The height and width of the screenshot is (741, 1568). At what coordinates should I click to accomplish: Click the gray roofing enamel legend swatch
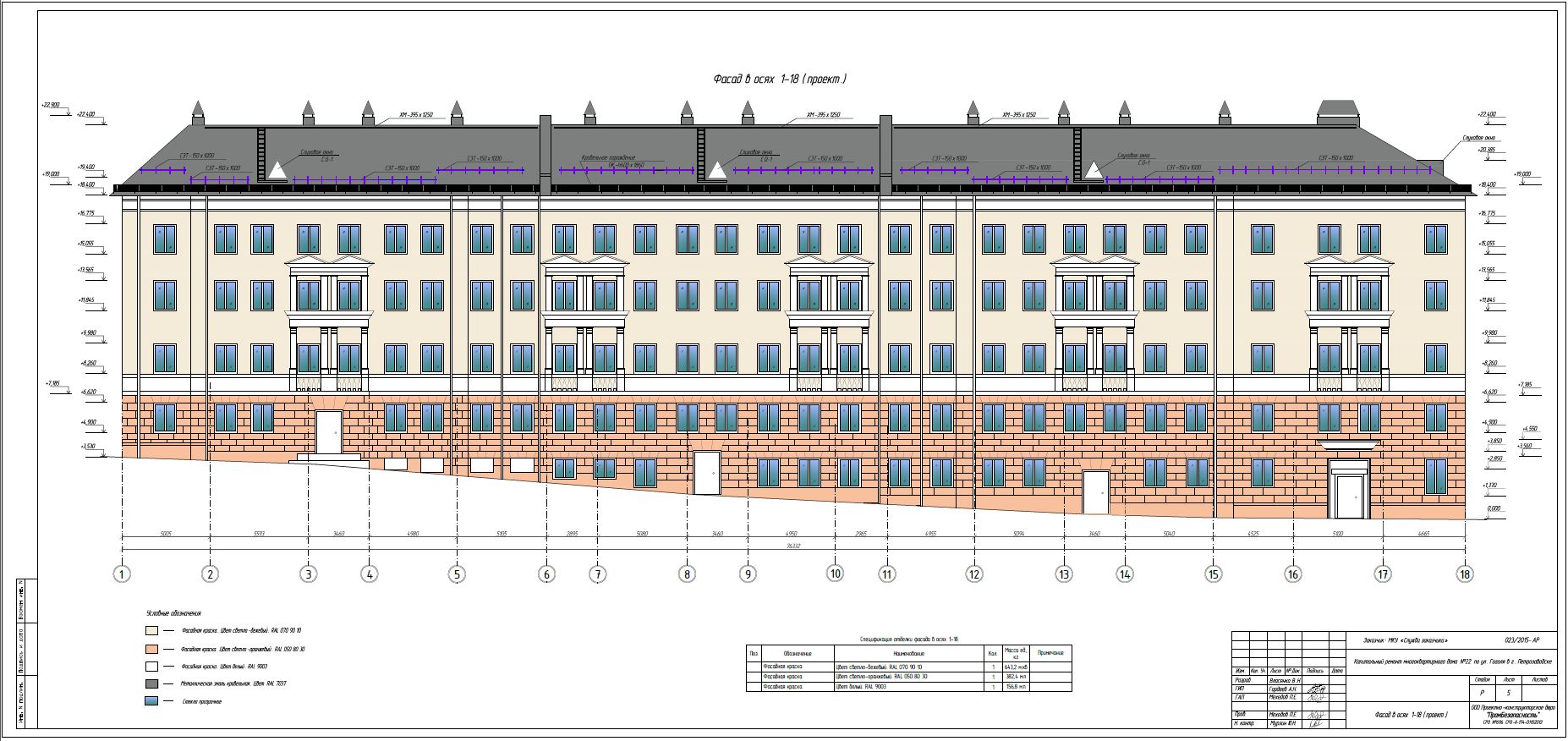tap(152, 683)
